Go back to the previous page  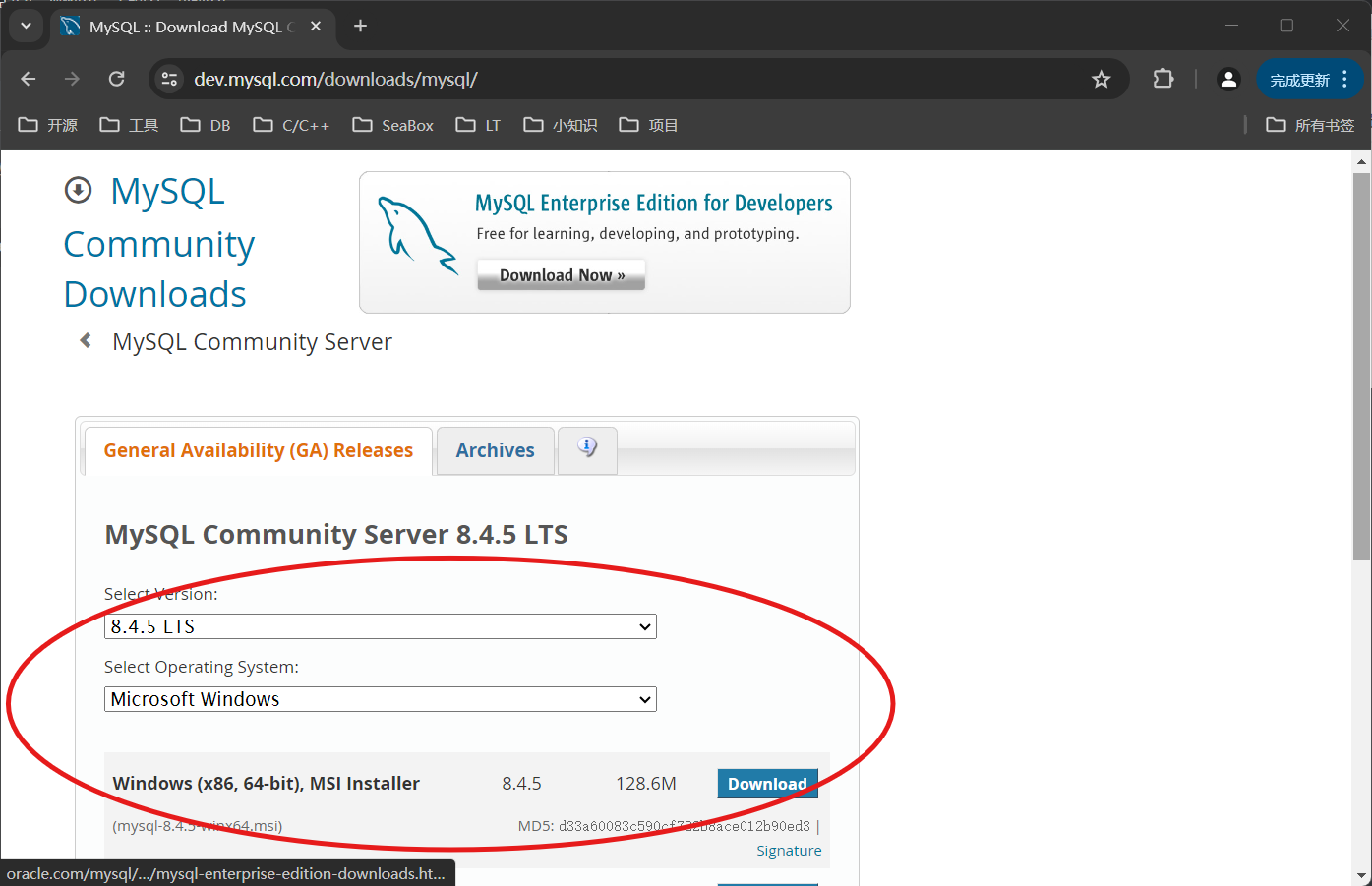[x=29, y=79]
